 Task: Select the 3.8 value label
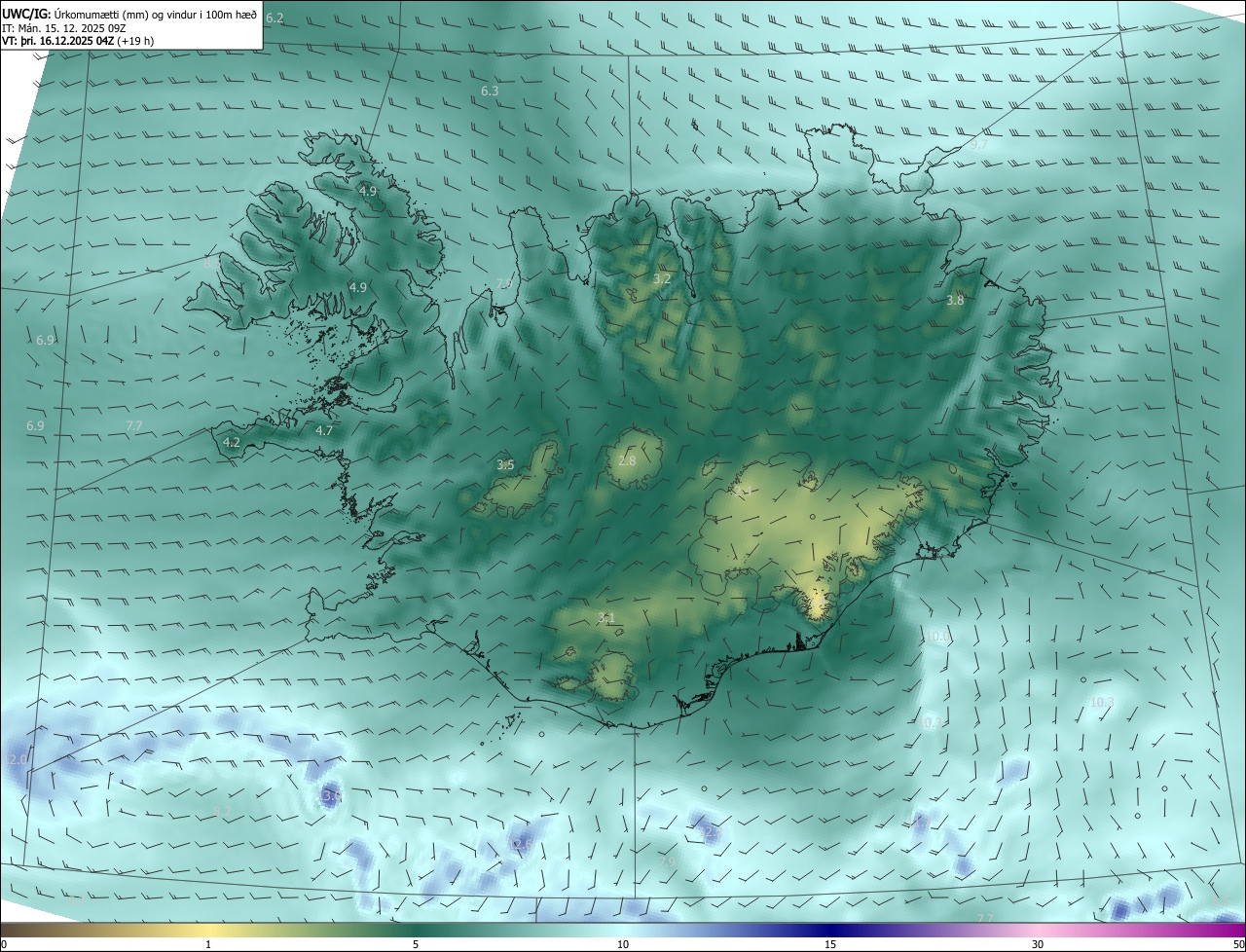coord(955,301)
